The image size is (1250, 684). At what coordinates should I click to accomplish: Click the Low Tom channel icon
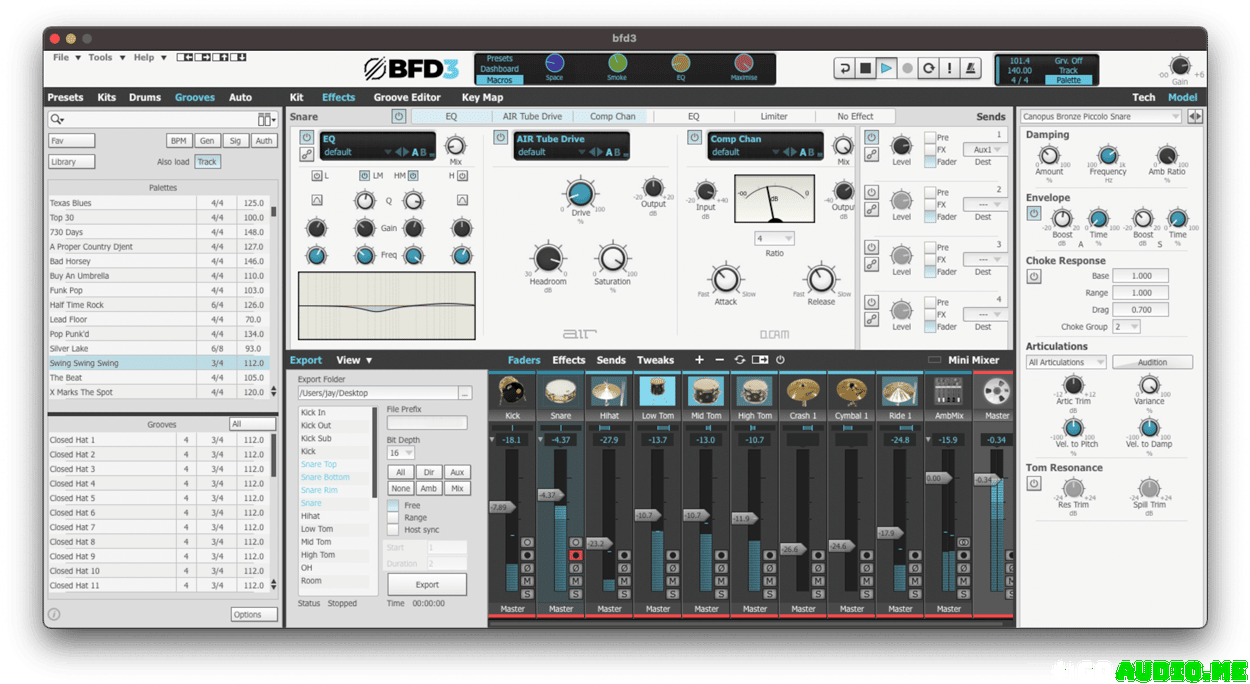click(658, 391)
